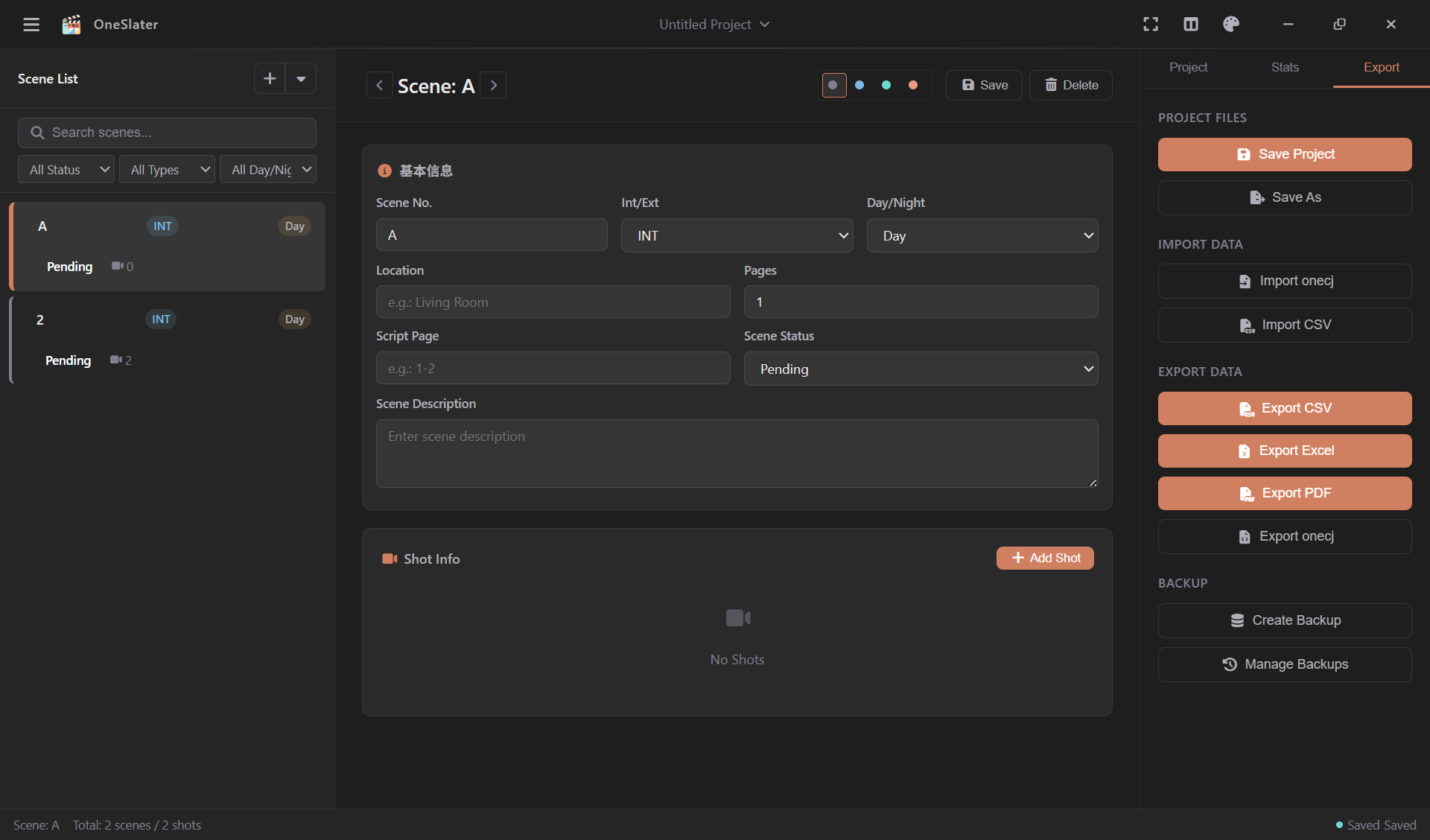Click the Pages input field

pyautogui.click(x=921, y=302)
